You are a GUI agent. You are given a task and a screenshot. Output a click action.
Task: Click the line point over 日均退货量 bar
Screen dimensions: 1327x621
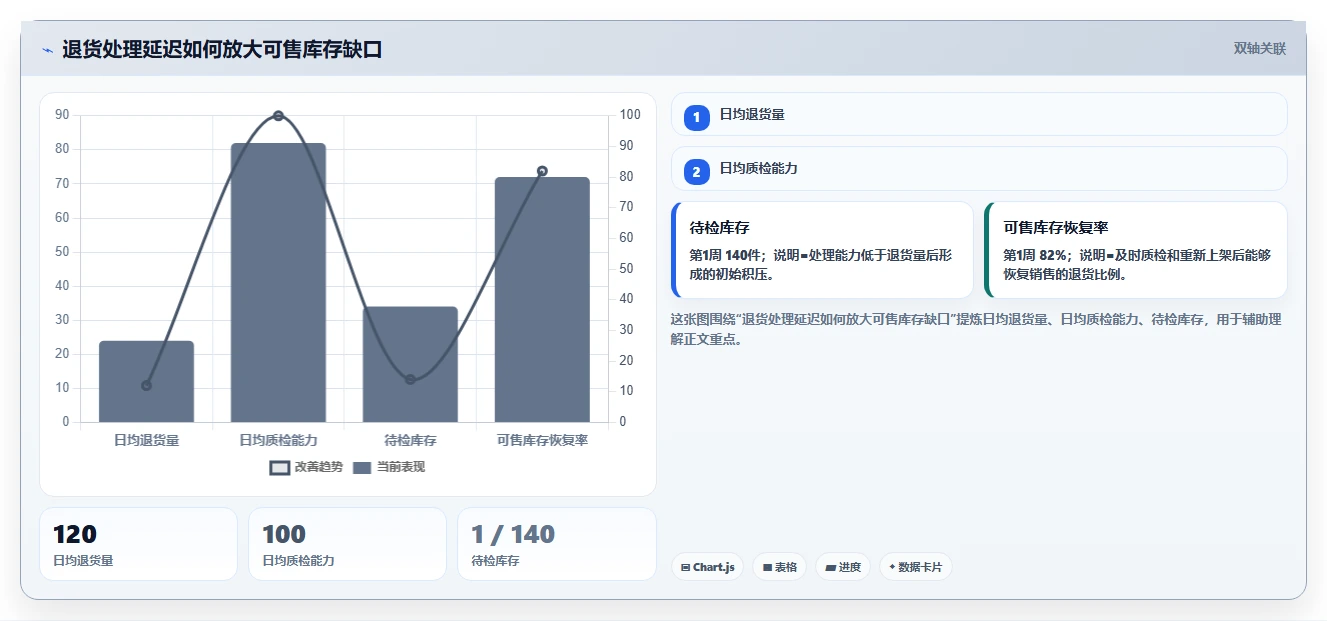(x=146, y=385)
